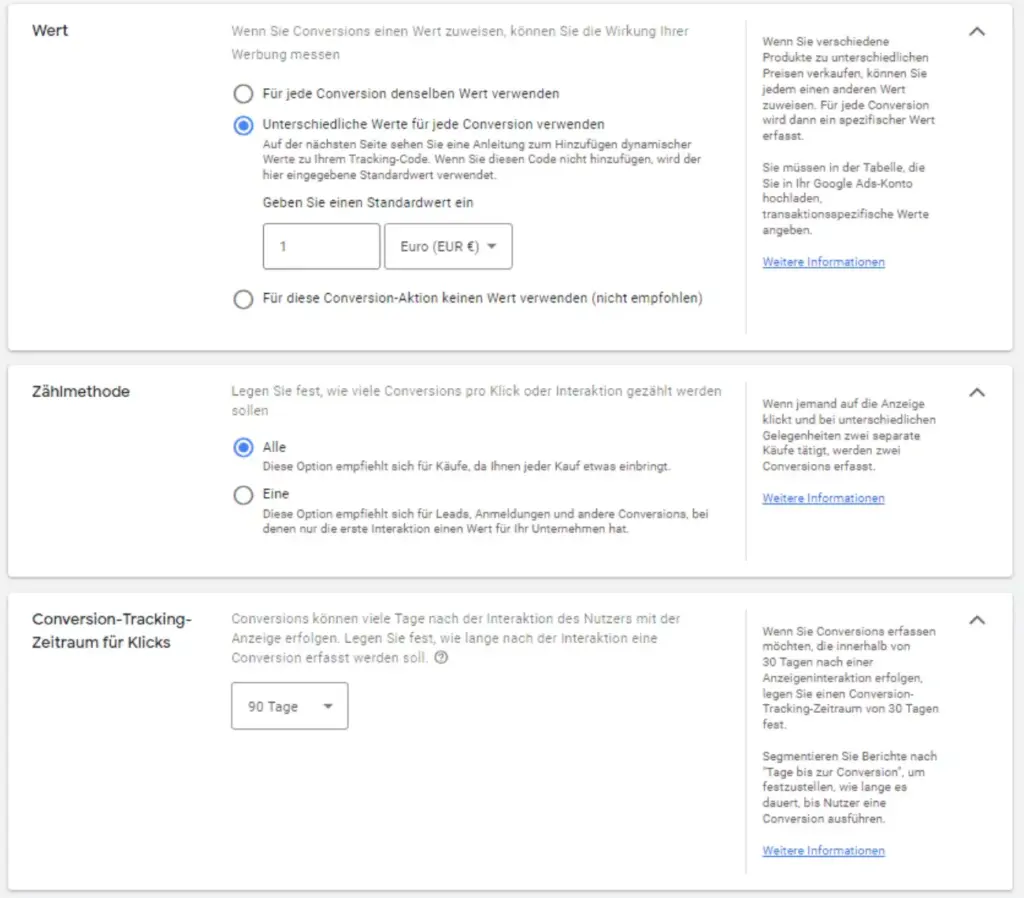Collapse the Conversion-Tracking-Zeitraum section with its chevron
Image resolution: width=1024 pixels, height=898 pixels.
pos(977,620)
